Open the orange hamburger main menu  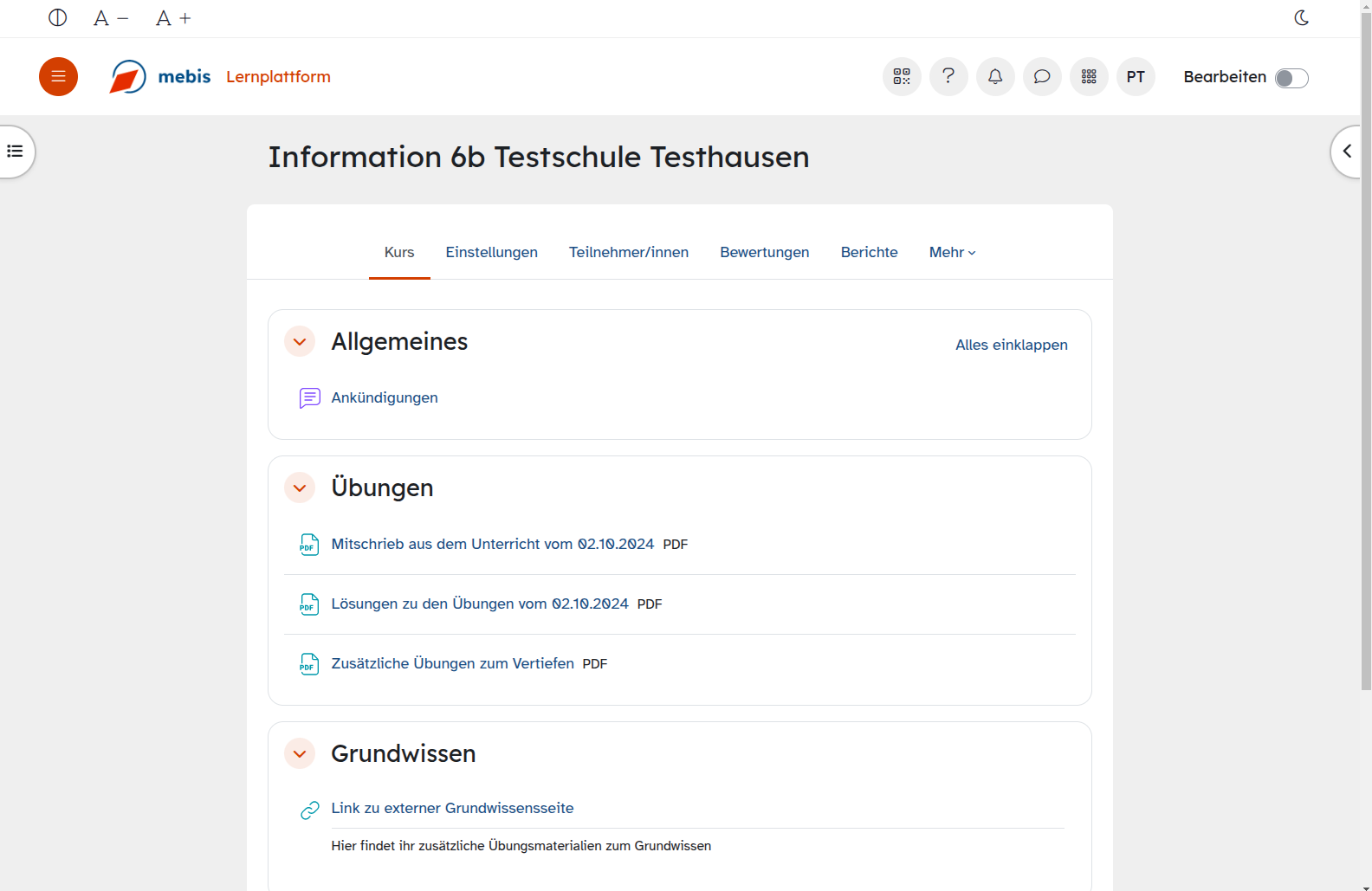pos(58,77)
